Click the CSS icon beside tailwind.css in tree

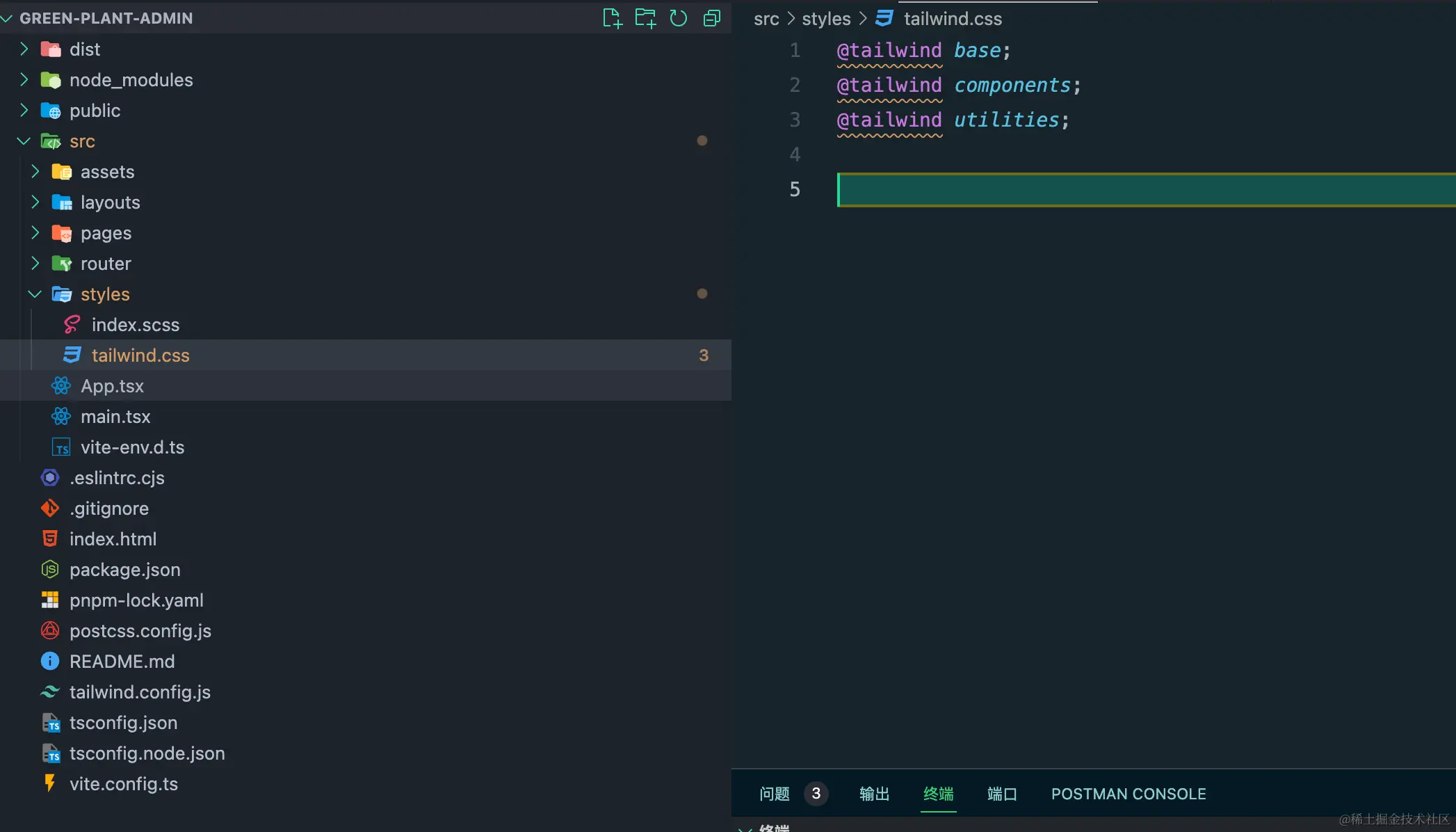(72, 355)
